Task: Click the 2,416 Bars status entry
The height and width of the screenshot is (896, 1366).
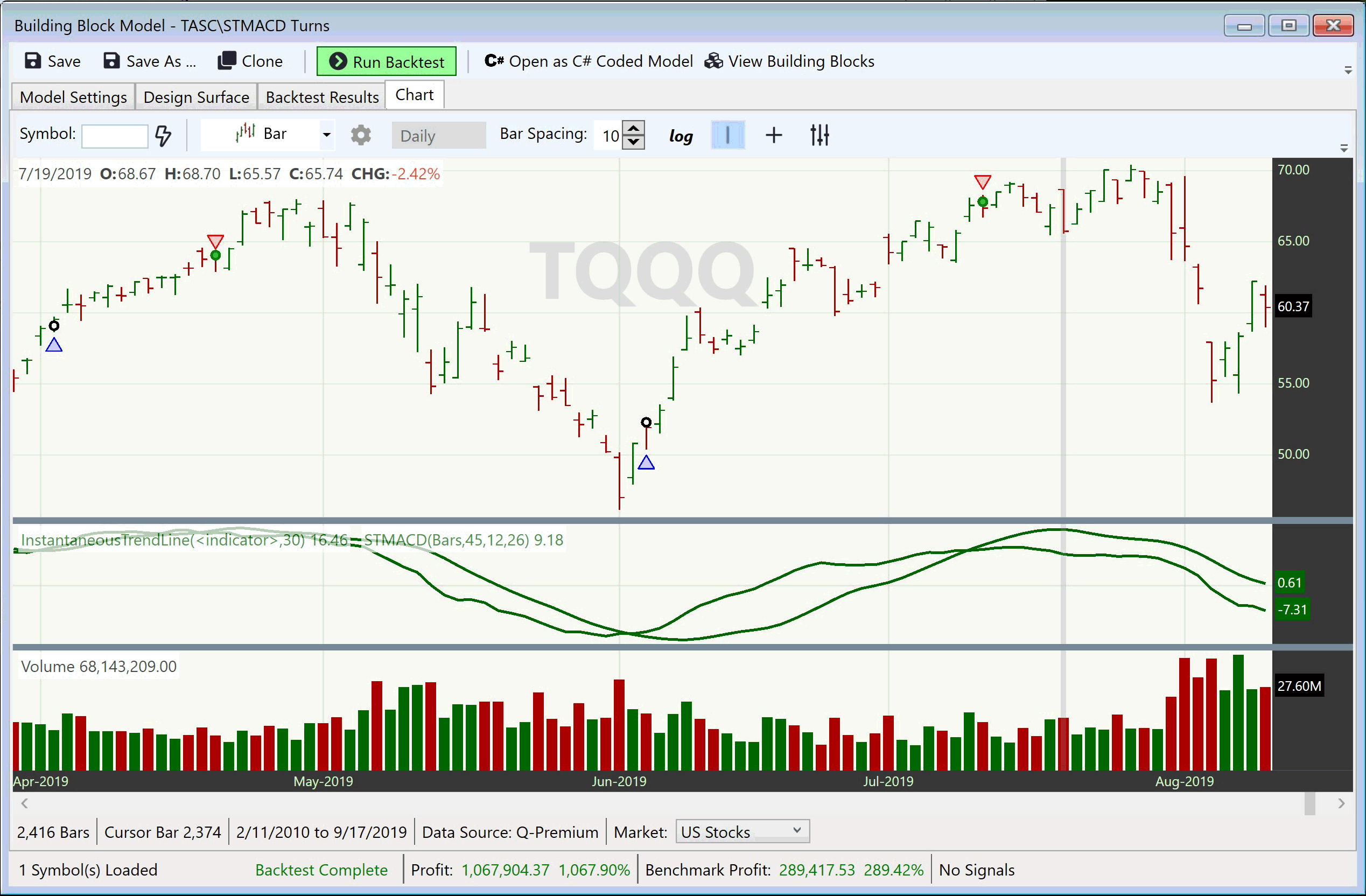Action: pyautogui.click(x=53, y=832)
